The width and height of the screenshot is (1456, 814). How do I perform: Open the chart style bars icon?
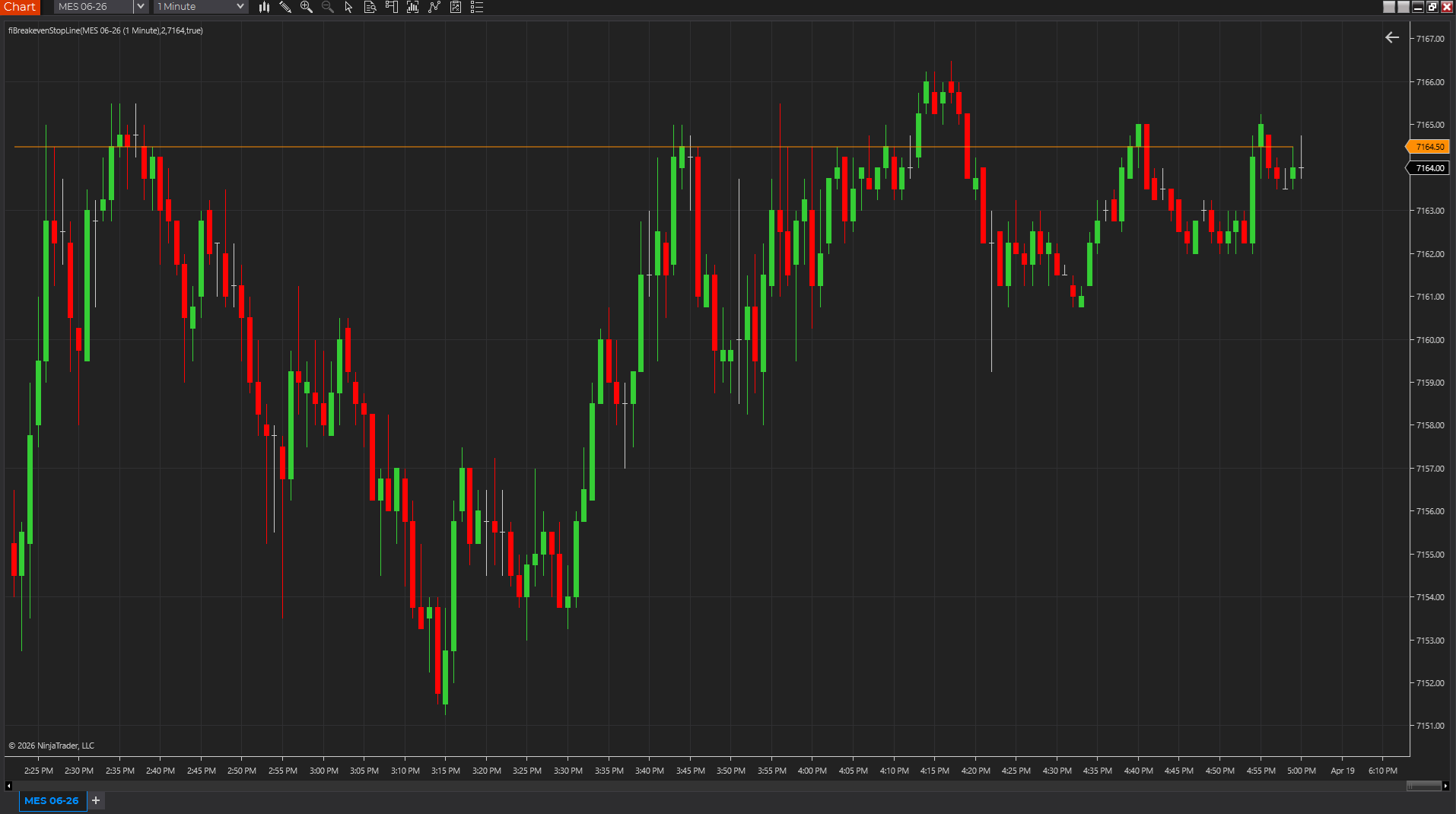pyautogui.click(x=264, y=7)
